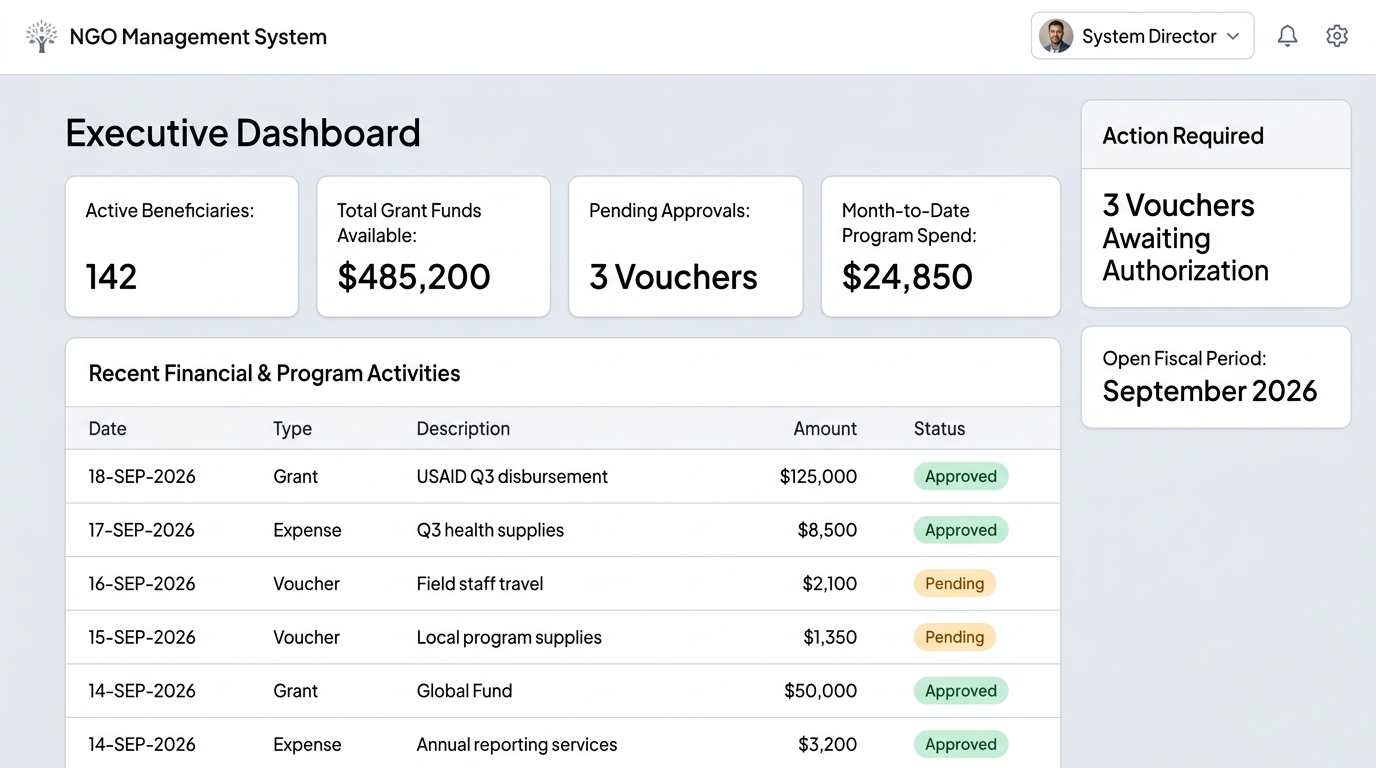Select the Local program supplies description
Image resolution: width=1376 pixels, height=768 pixels.
(509, 638)
